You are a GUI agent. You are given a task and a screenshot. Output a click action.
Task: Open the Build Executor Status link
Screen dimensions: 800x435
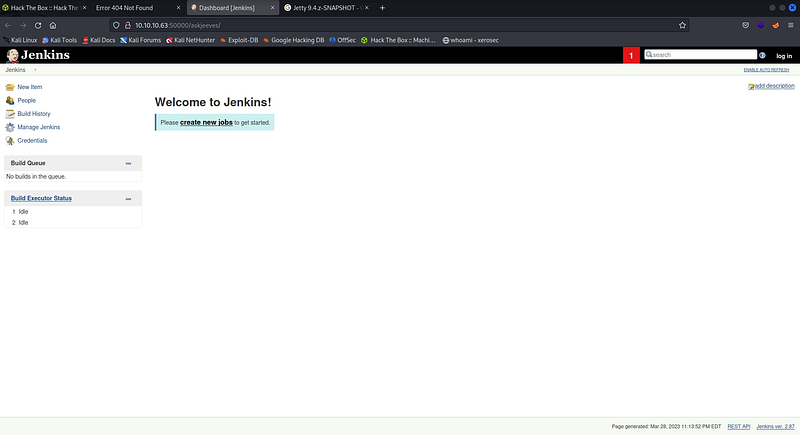click(x=41, y=198)
